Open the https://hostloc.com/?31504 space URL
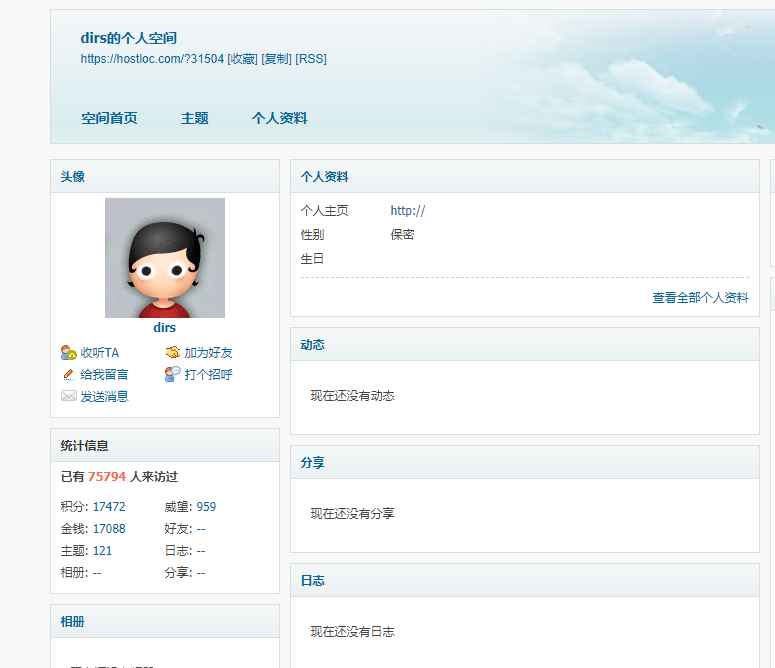 tap(152, 59)
